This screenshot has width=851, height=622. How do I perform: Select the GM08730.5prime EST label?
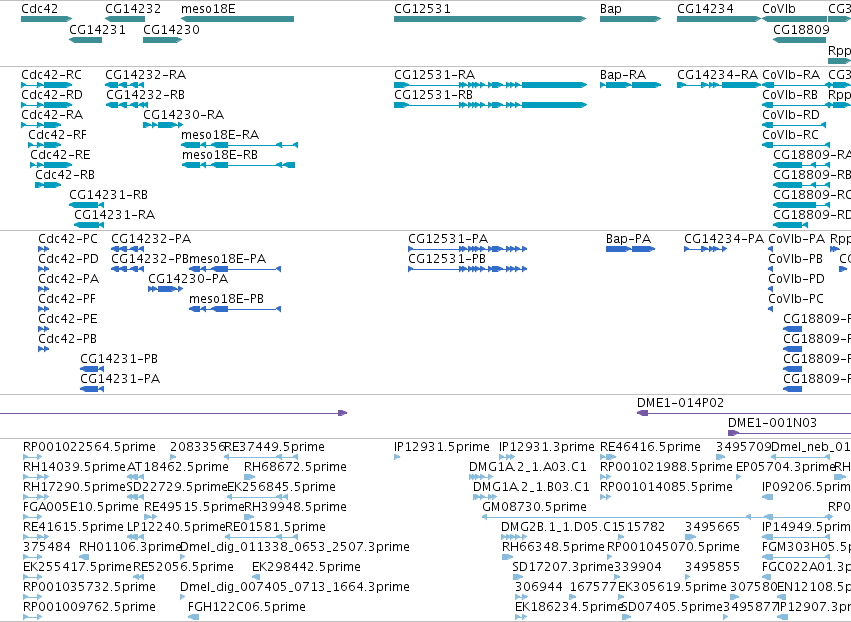click(534, 507)
